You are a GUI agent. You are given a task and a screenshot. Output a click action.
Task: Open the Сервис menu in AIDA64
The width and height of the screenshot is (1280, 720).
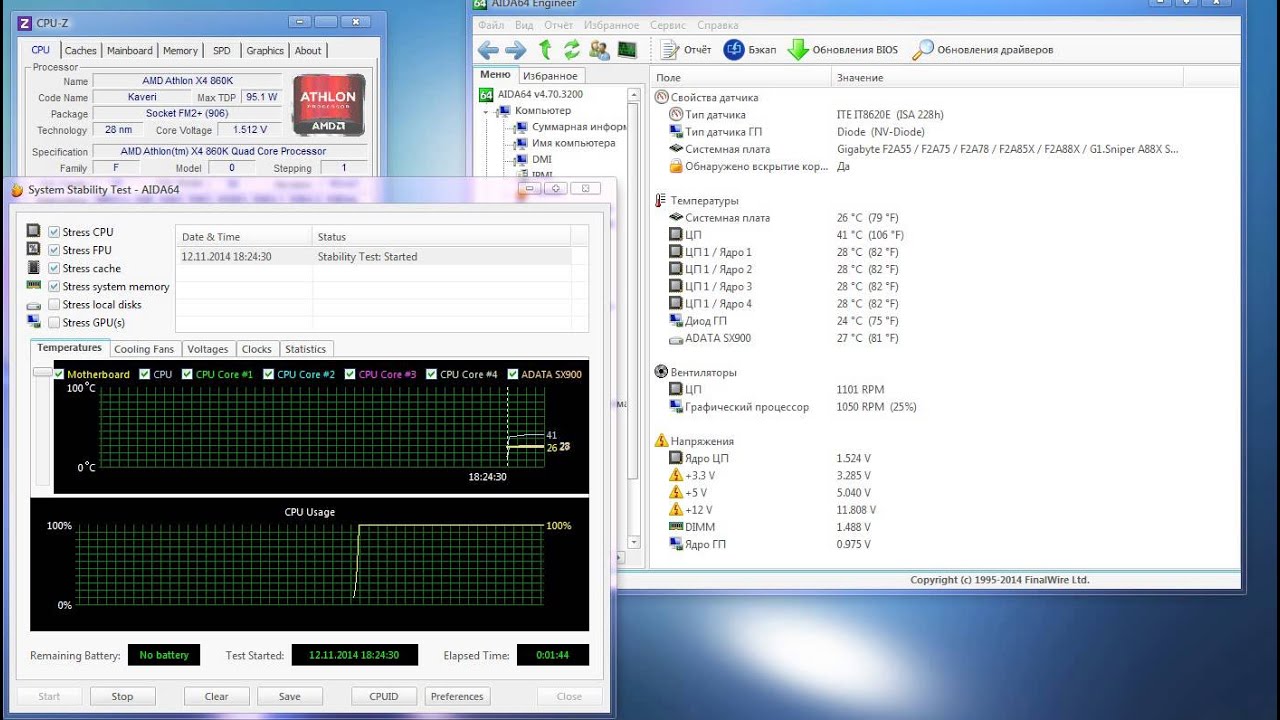(x=668, y=25)
